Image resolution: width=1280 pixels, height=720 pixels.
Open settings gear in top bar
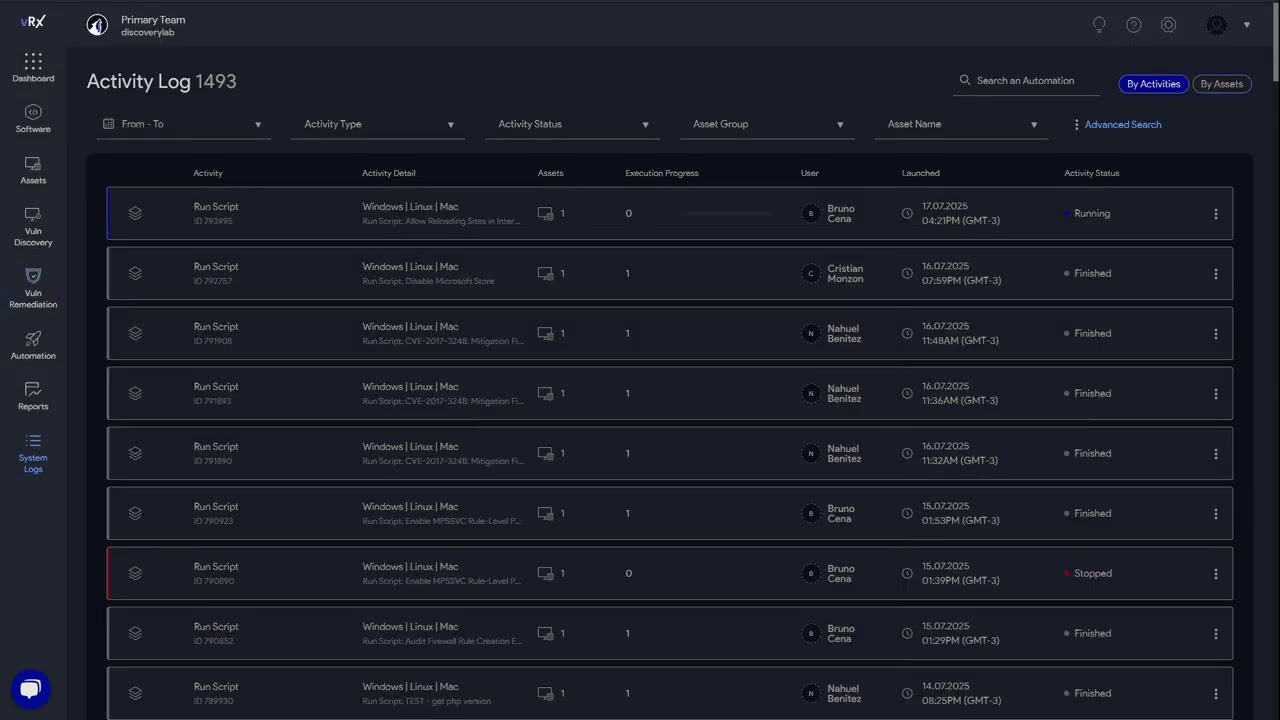click(x=1168, y=25)
